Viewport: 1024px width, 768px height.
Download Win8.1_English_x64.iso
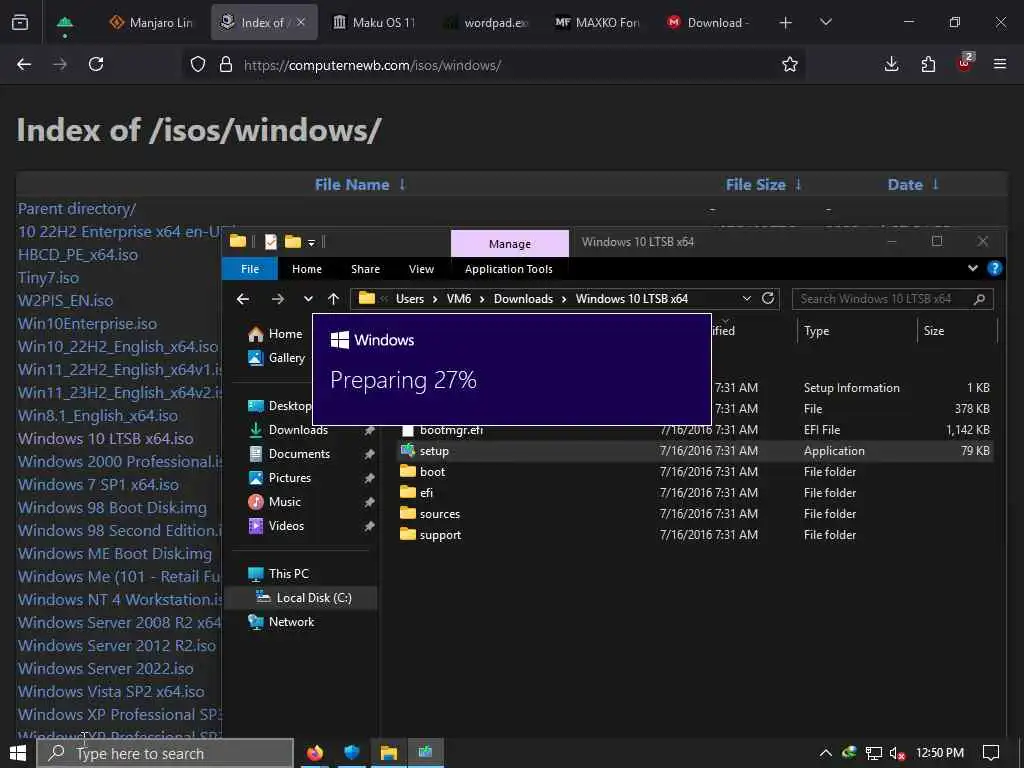[x=98, y=415]
